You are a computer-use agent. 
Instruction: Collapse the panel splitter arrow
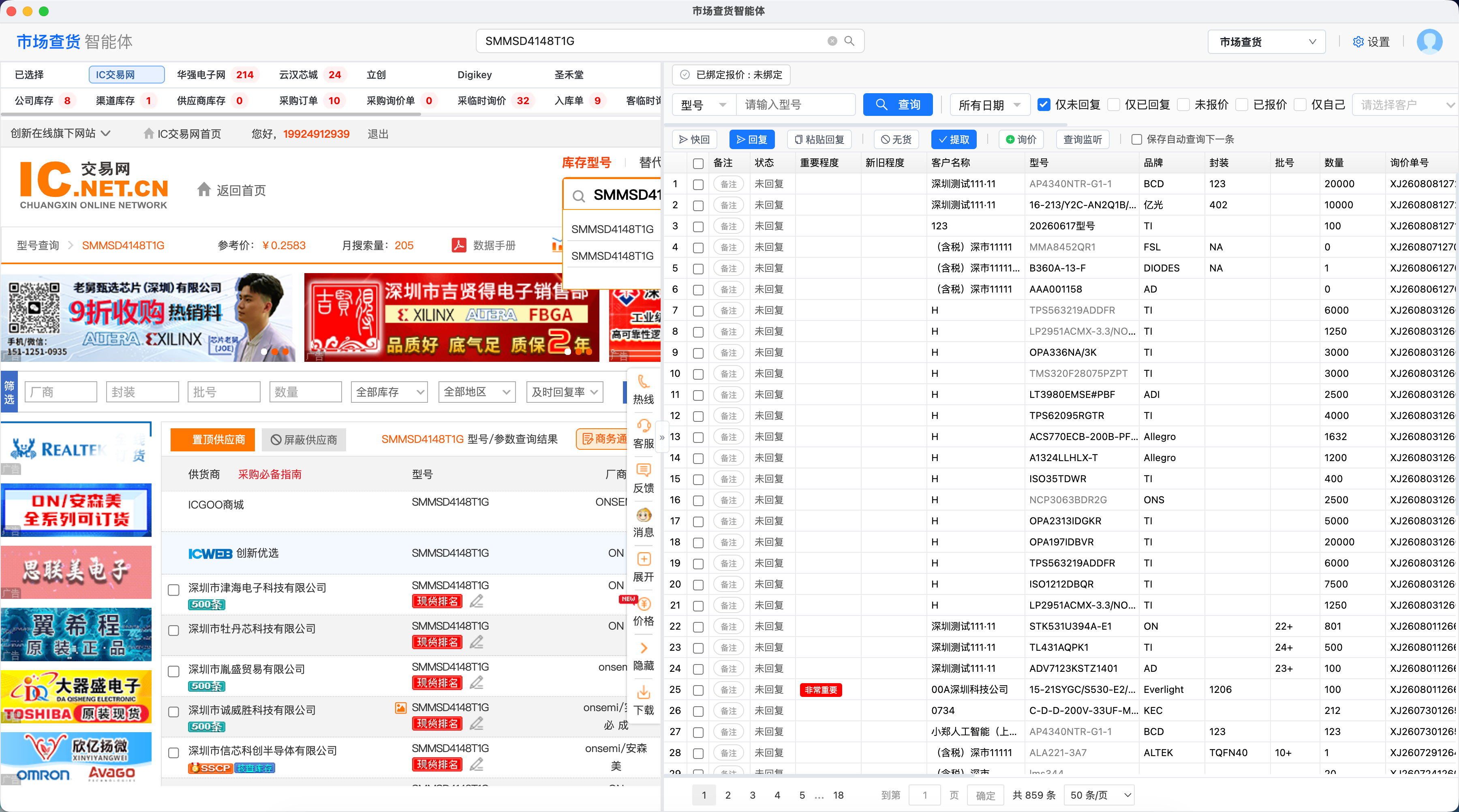pyautogui.click(x=661, y=438)
